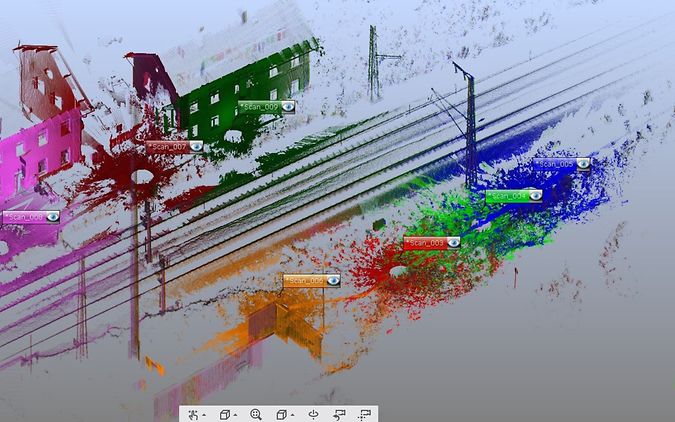This screenshot has height=422, width=675.
Task: Click the zoom extents magnifier icon
Action: coord(256,414)
